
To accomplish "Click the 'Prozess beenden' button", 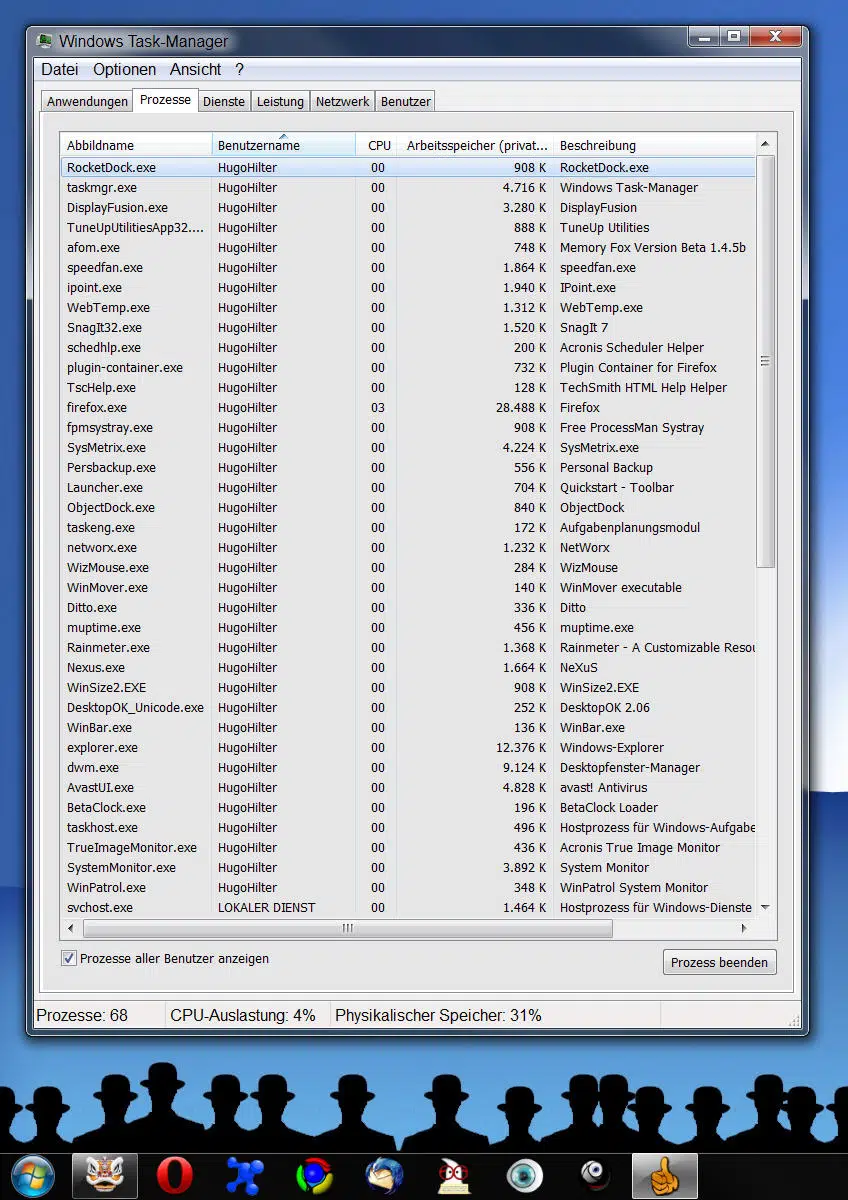I will [719, 962].
